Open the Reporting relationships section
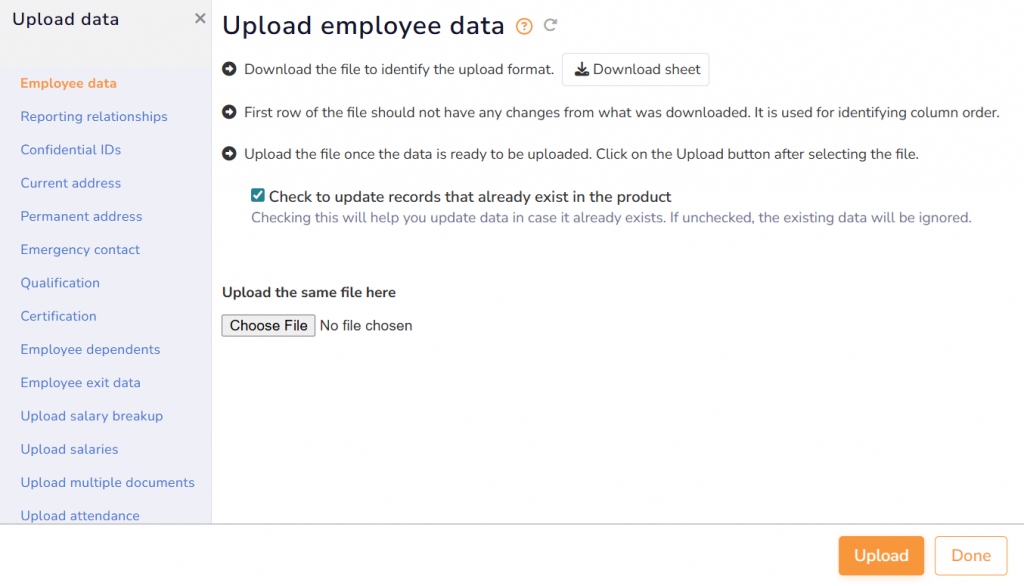 [94, 116]
